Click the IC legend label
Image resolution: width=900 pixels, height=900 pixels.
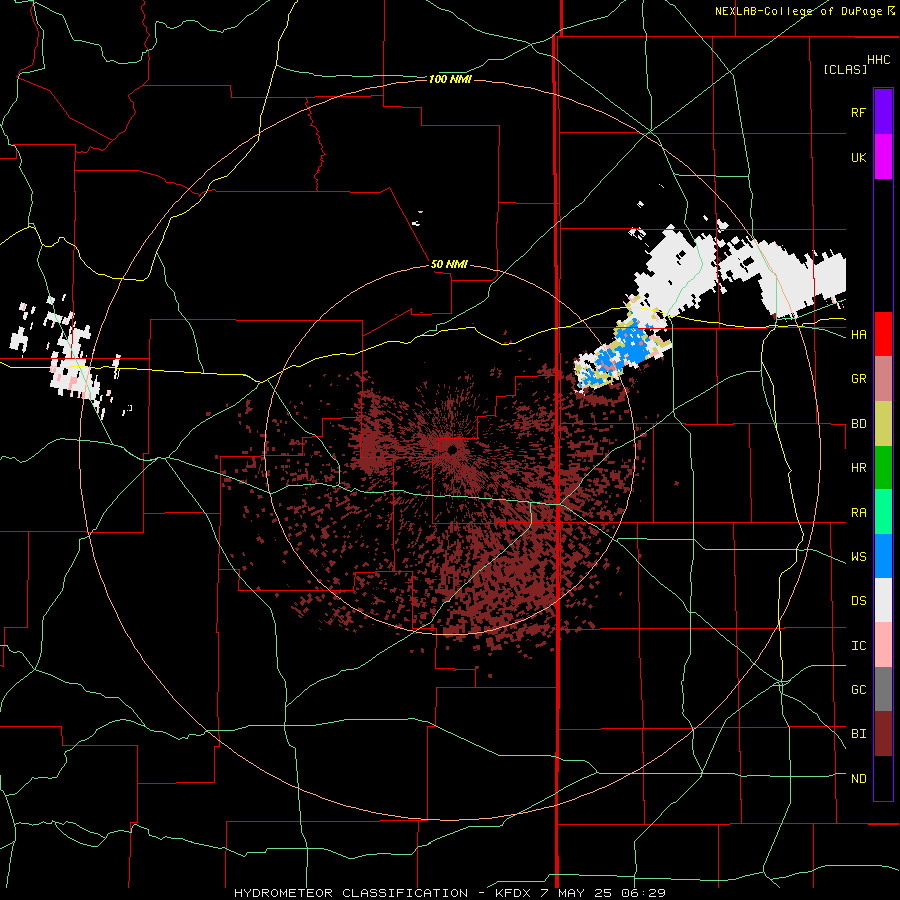click(x=858, y=645)
